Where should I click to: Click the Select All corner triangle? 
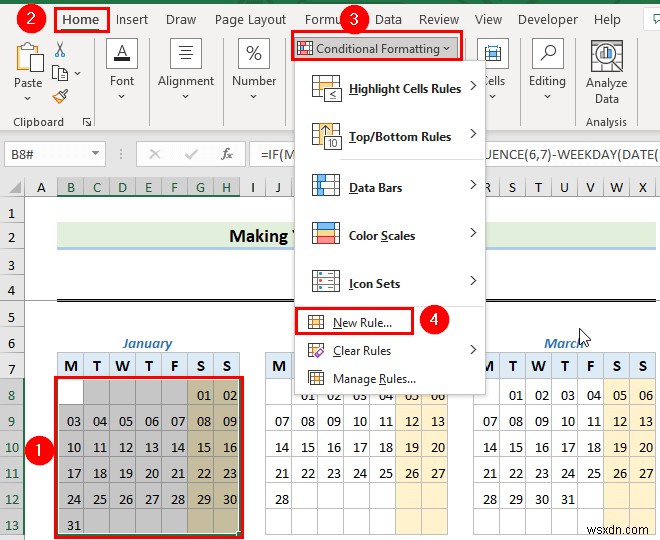15,187
